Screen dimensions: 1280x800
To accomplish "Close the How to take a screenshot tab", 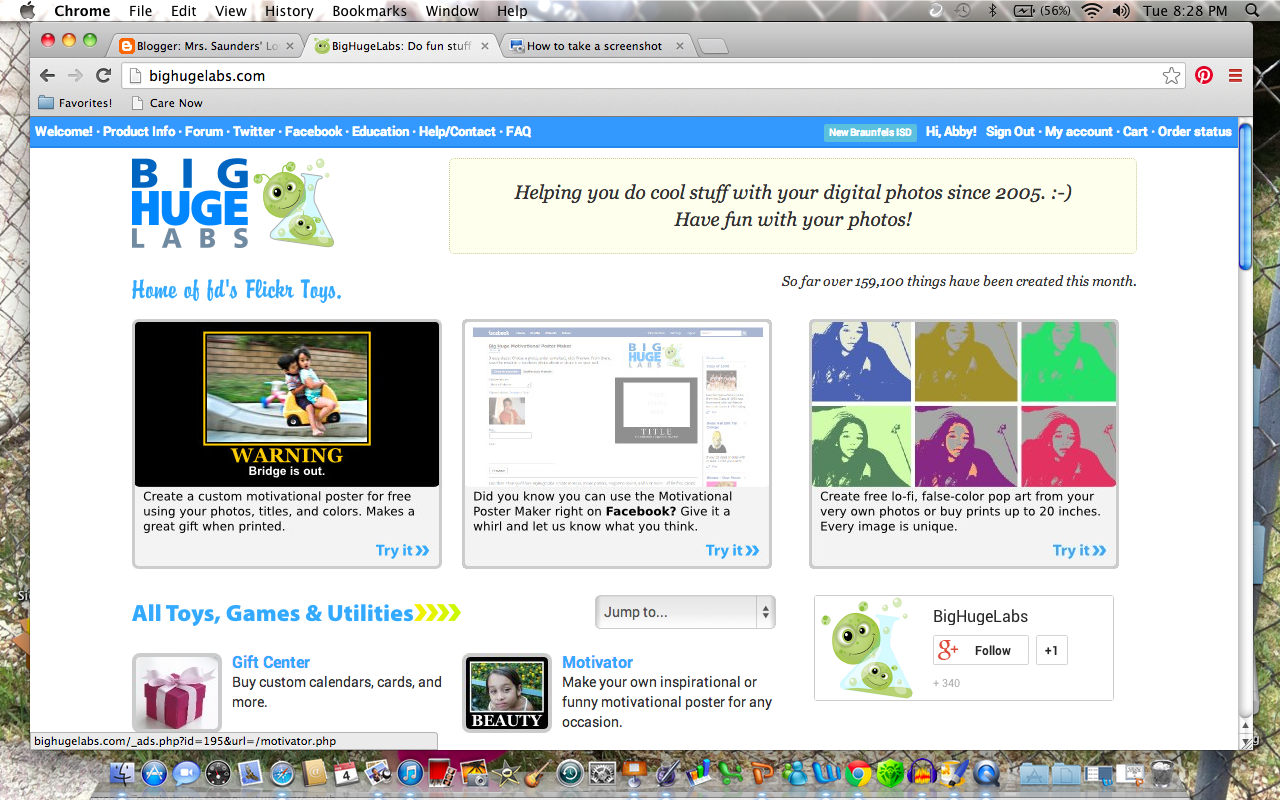I will pyautogui.click(x=680, y=46).
